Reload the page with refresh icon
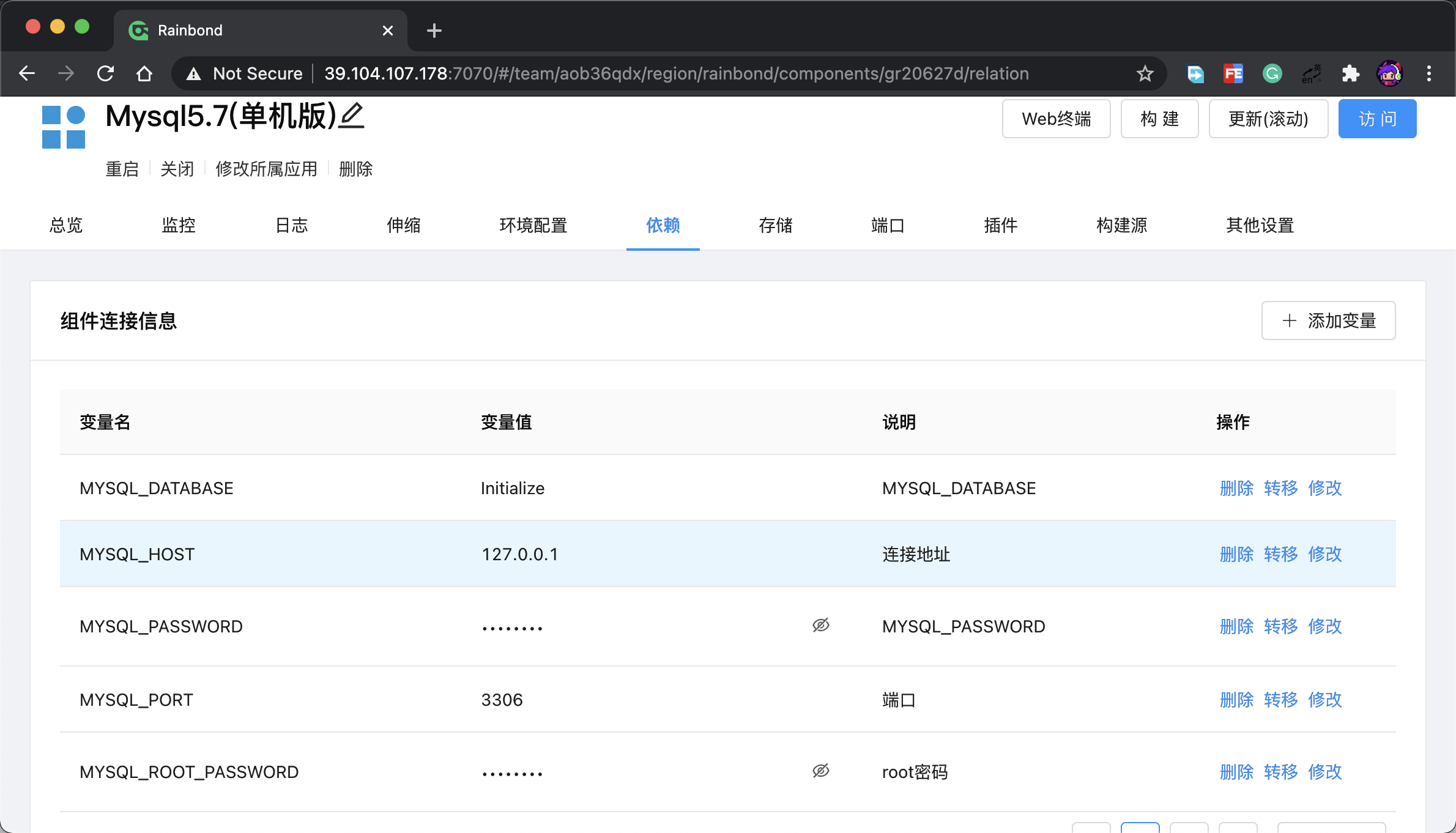The width and height of the screenshot is (1456, 833). click(105, 73)
